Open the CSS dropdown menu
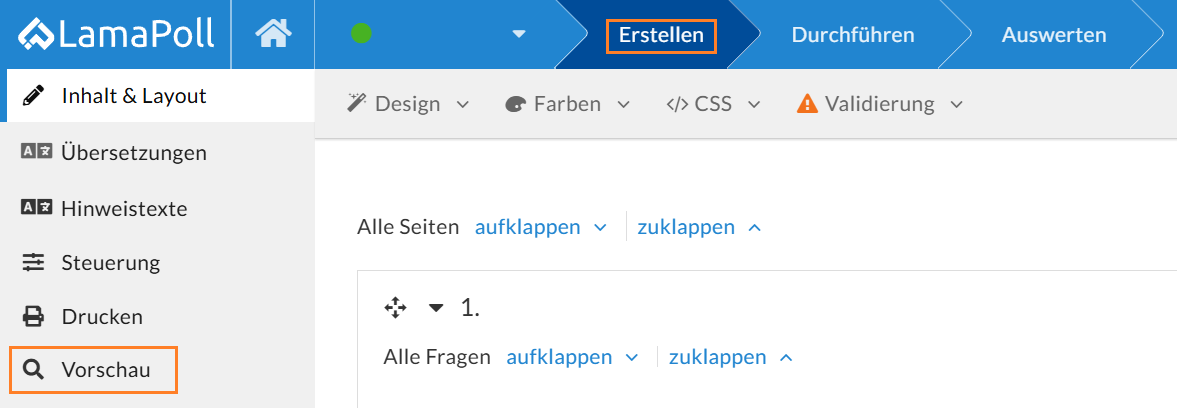 [x=713, y=103]
